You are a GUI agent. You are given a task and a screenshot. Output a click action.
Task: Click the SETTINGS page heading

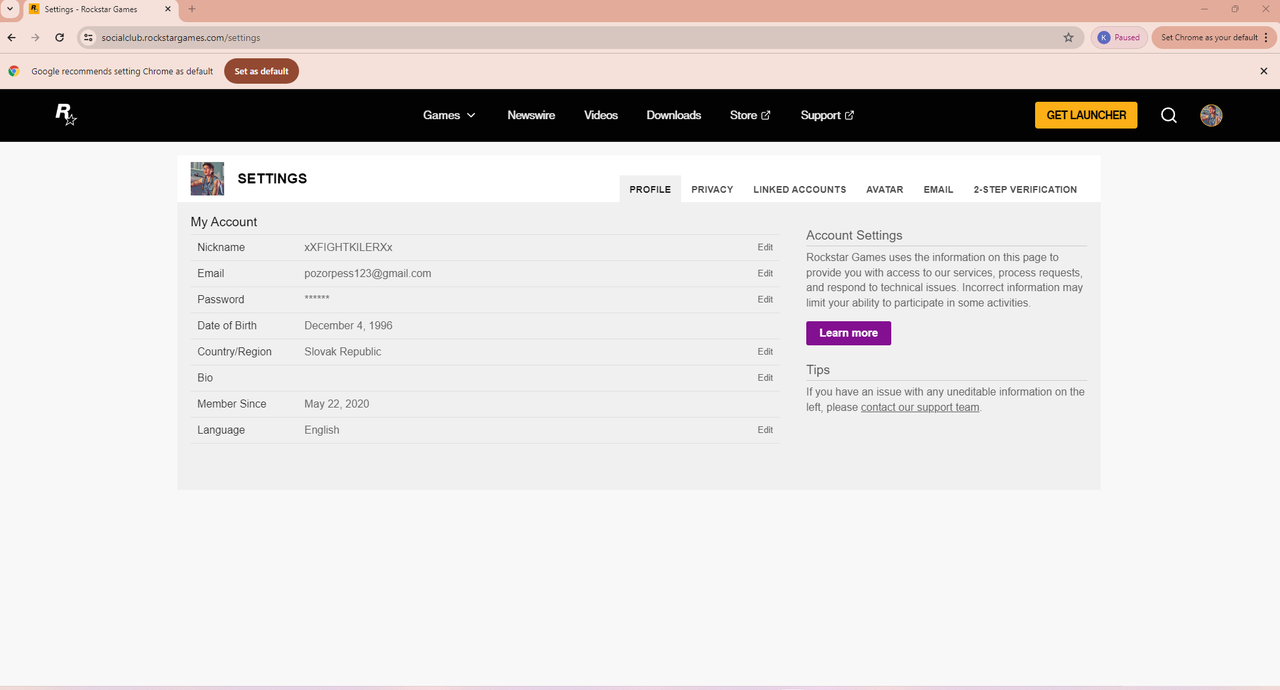tap(272, 178)
